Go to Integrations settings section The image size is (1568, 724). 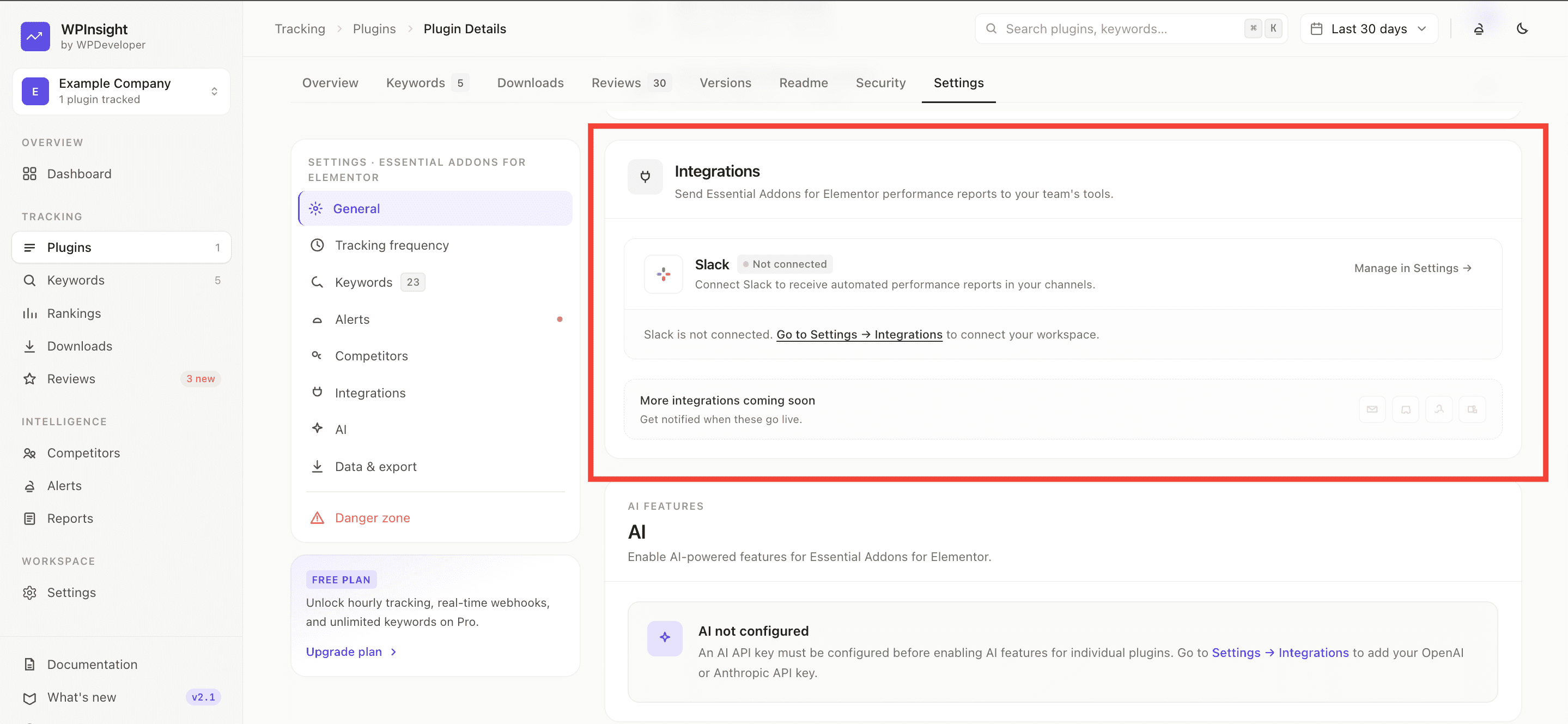point(435,393)
